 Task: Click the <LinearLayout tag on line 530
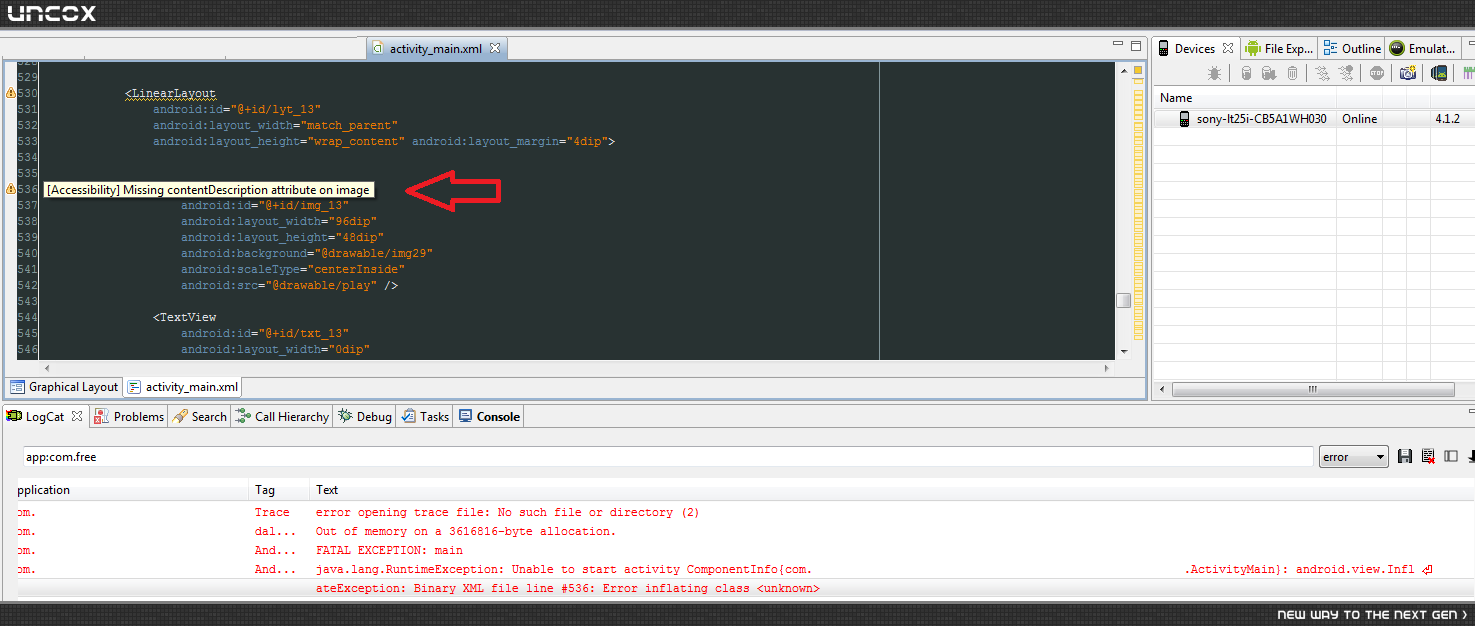pyautogui.click(x=170, y=93)
